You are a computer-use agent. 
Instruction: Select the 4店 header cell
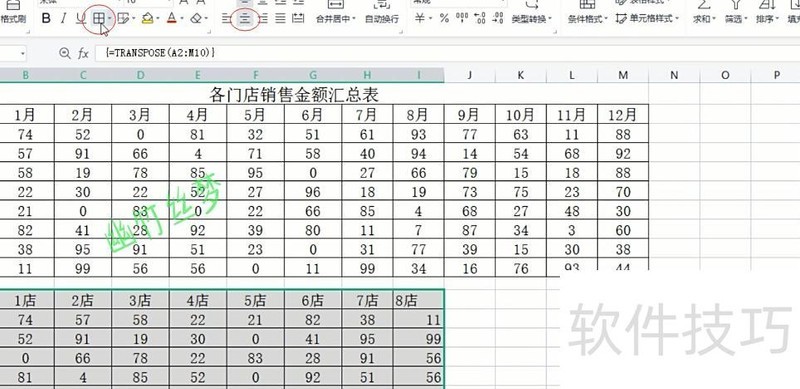[x=197, y=301]
